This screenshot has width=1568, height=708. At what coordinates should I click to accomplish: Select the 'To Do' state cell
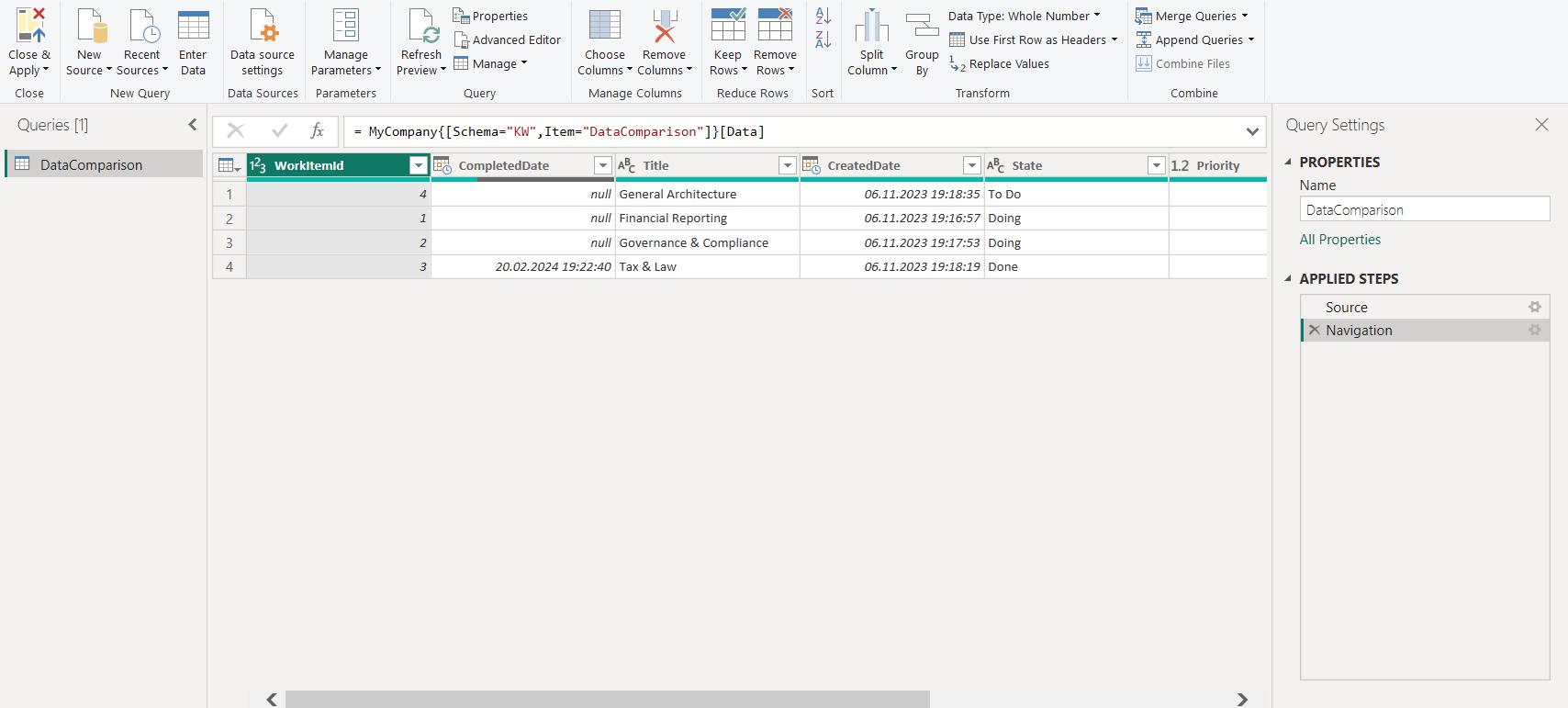tap(1076, 194)
